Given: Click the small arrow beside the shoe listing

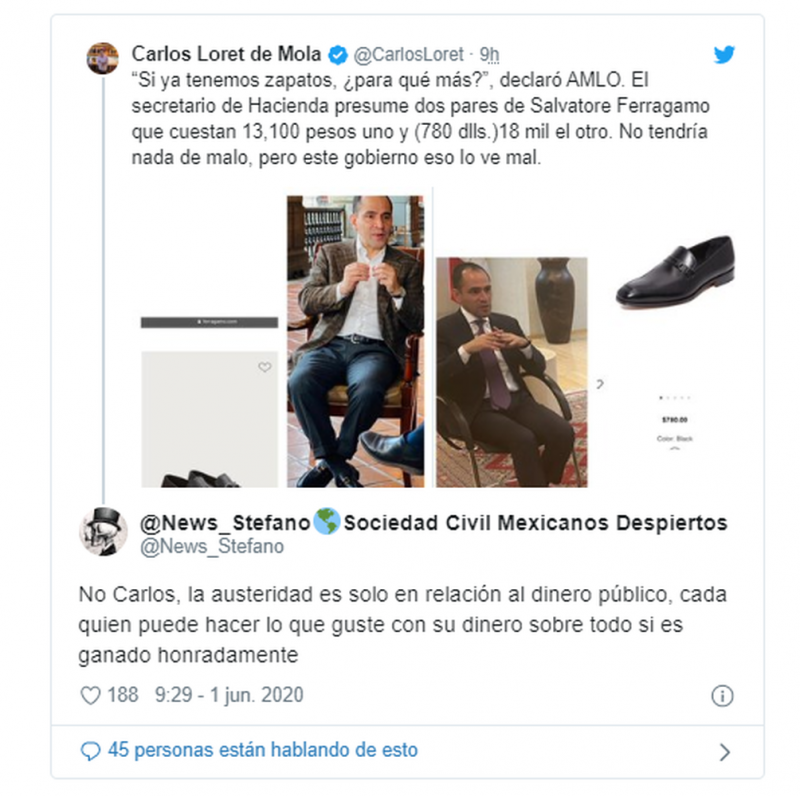Looking at the screenshot, I should [x=600, y=384].
